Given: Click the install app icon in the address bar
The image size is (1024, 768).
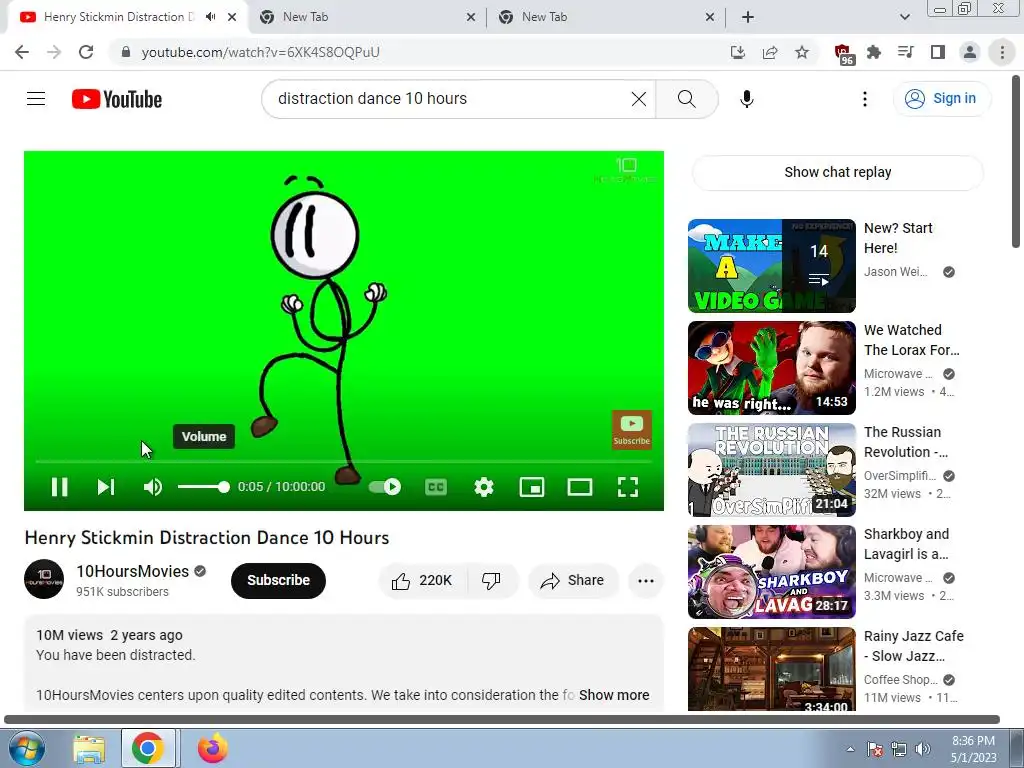Looking at the screenshot, I should click(737, 52).
